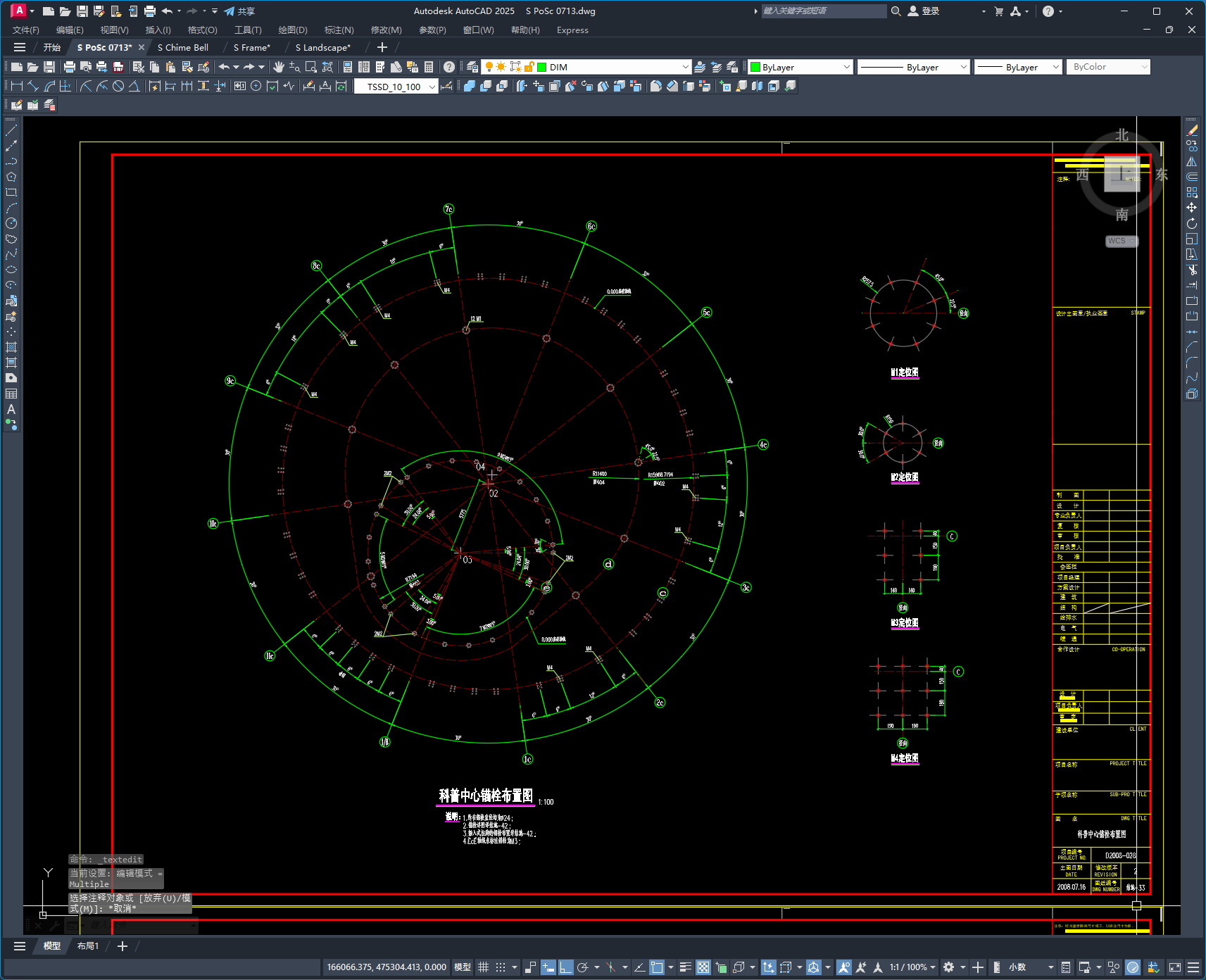Toggle grid display in status bar
Screen dimensions: 1206x980
(x=484, y=967)
